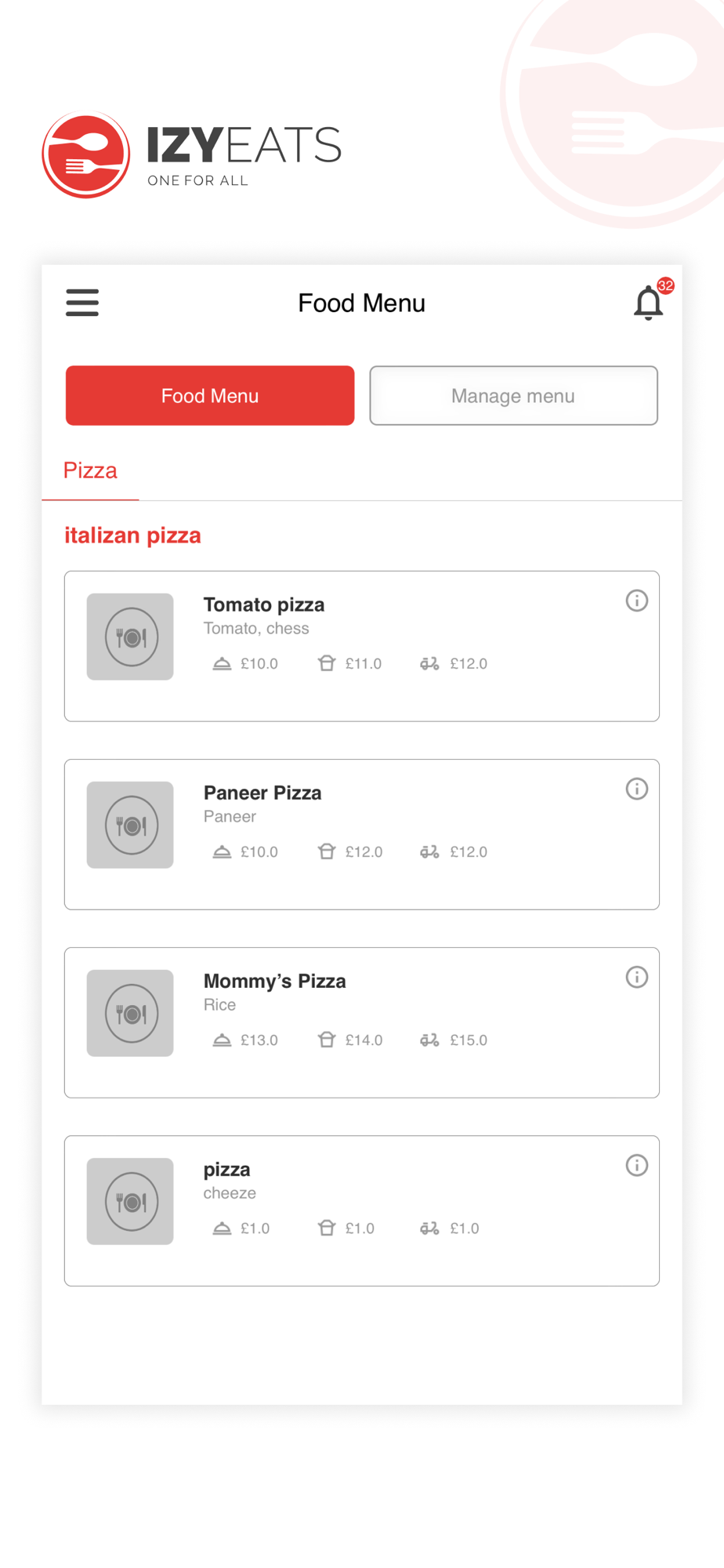Click the italizan pizza section heading
724x1568 pixels.
click(x=132, y=535)
